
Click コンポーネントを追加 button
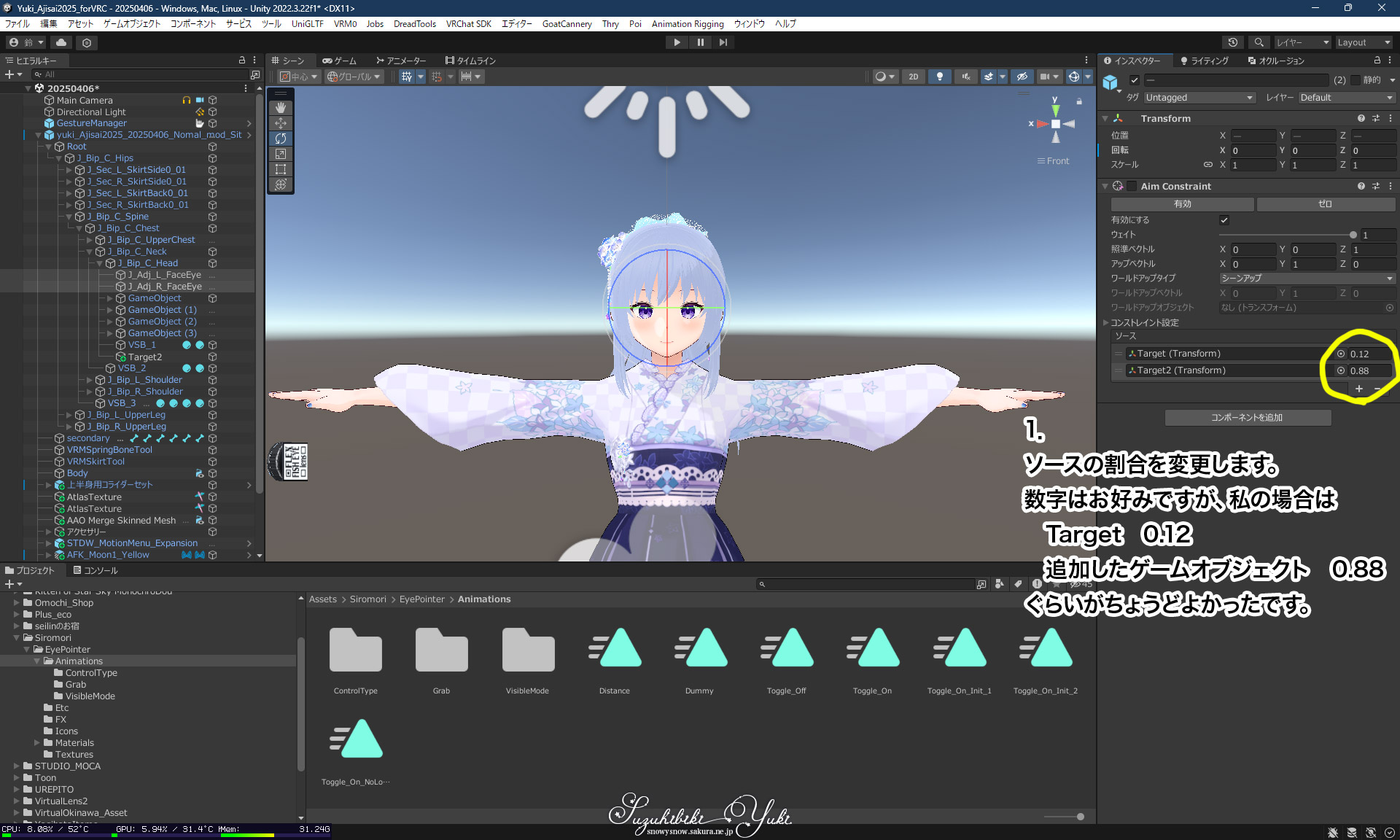click(1247, 418)
